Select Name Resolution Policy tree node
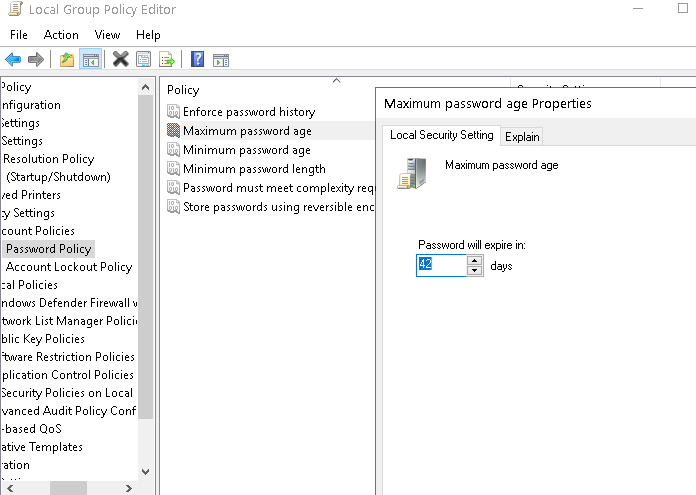Screen dimensions: 696x495 pyautogui.click(x=48, y=159)
